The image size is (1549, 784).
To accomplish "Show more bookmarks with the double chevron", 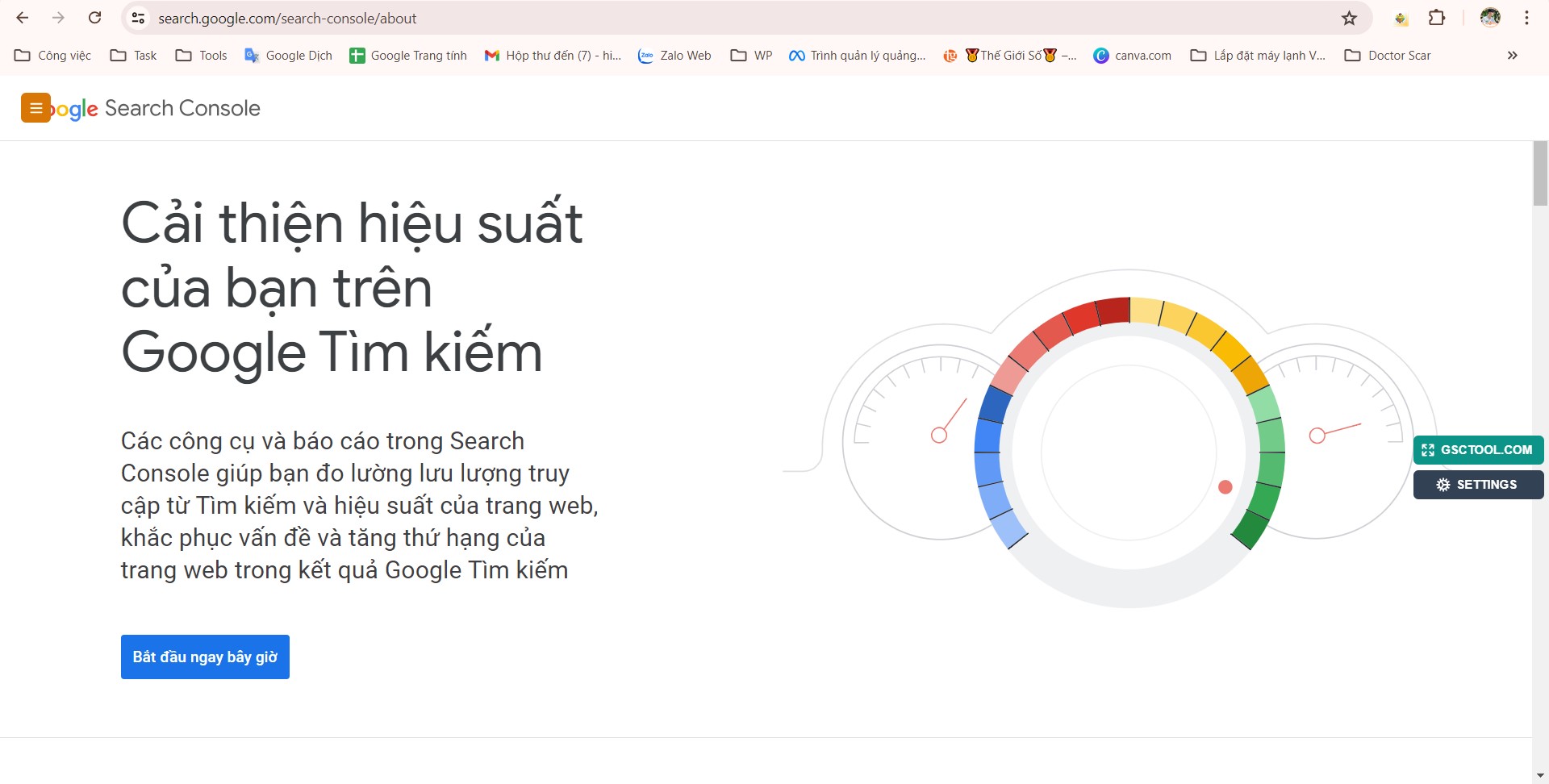I will point(1512,55).
